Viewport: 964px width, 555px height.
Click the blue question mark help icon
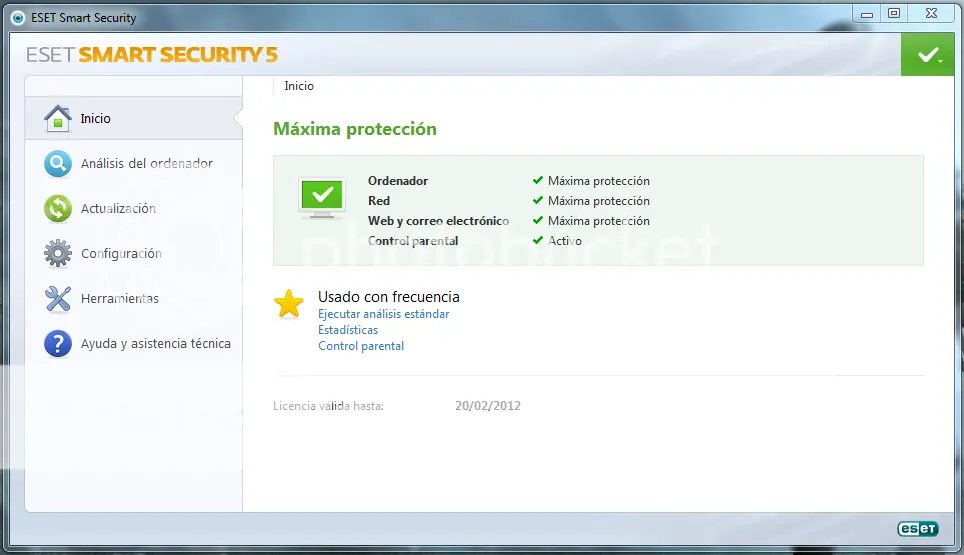coord(58,344)
